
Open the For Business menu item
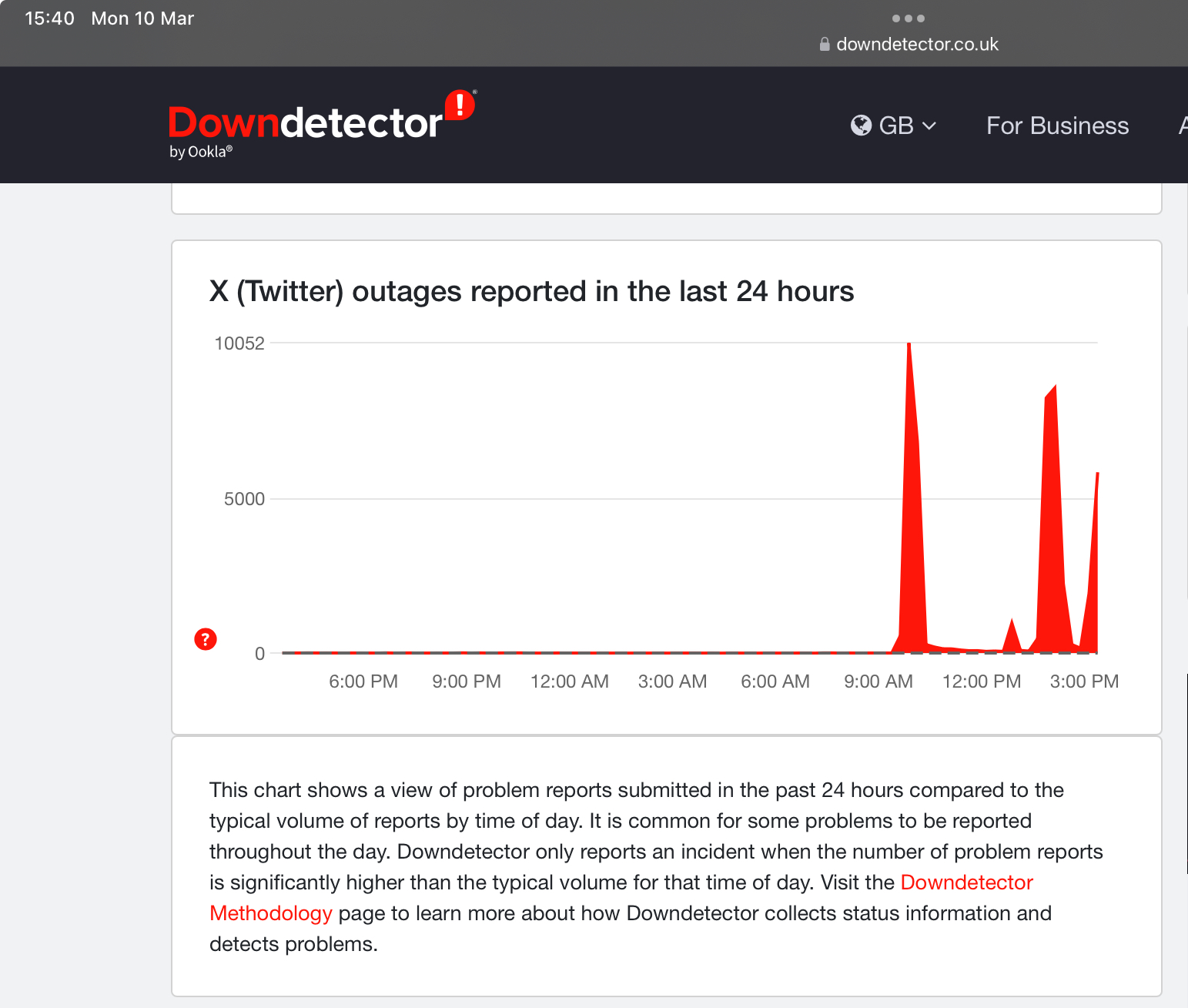1058,126
